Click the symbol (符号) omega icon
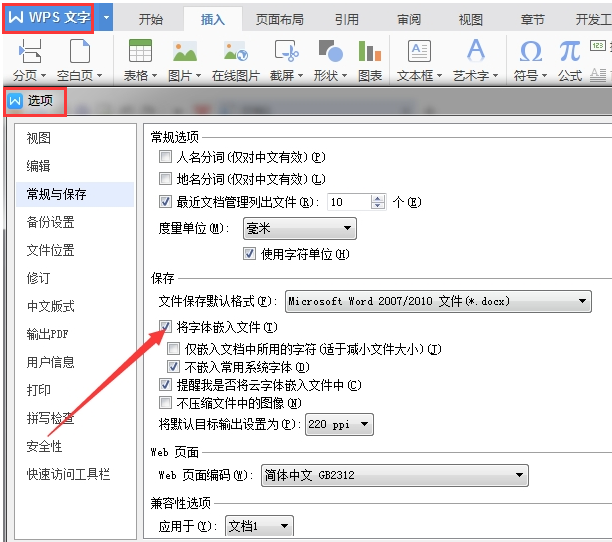Screen dimensions: 612x542 point(530,52)
